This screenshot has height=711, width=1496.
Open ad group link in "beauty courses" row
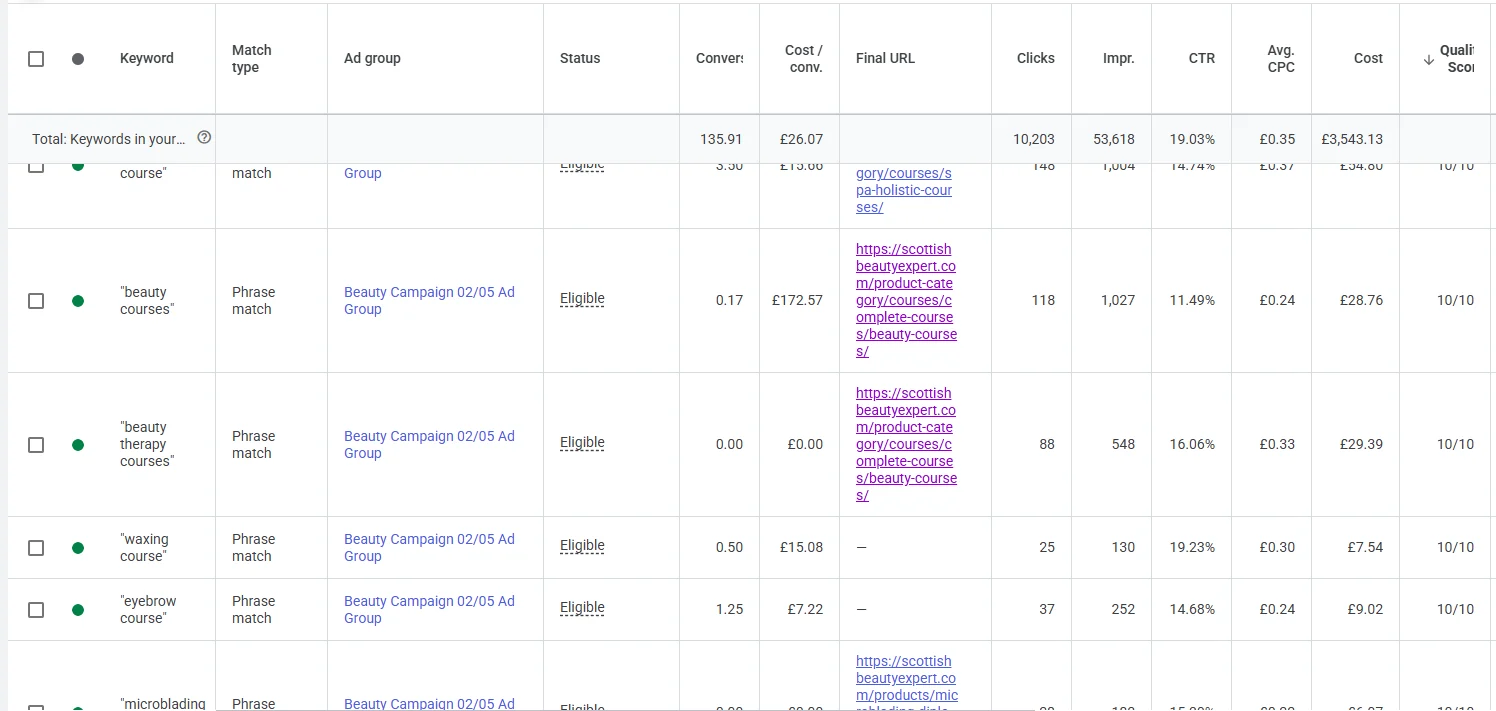429,301
